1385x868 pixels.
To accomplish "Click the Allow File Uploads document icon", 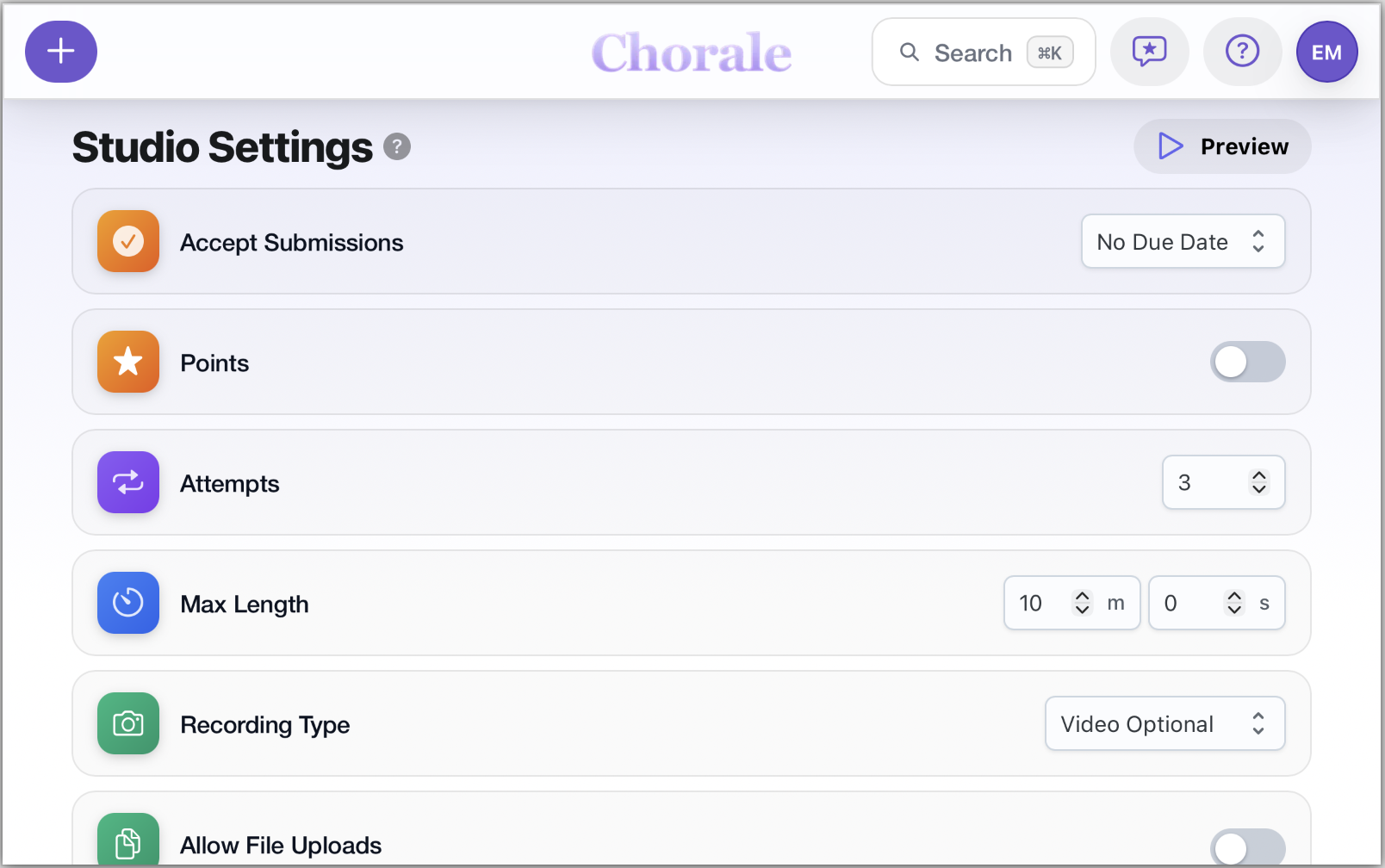I will (128, 840).
